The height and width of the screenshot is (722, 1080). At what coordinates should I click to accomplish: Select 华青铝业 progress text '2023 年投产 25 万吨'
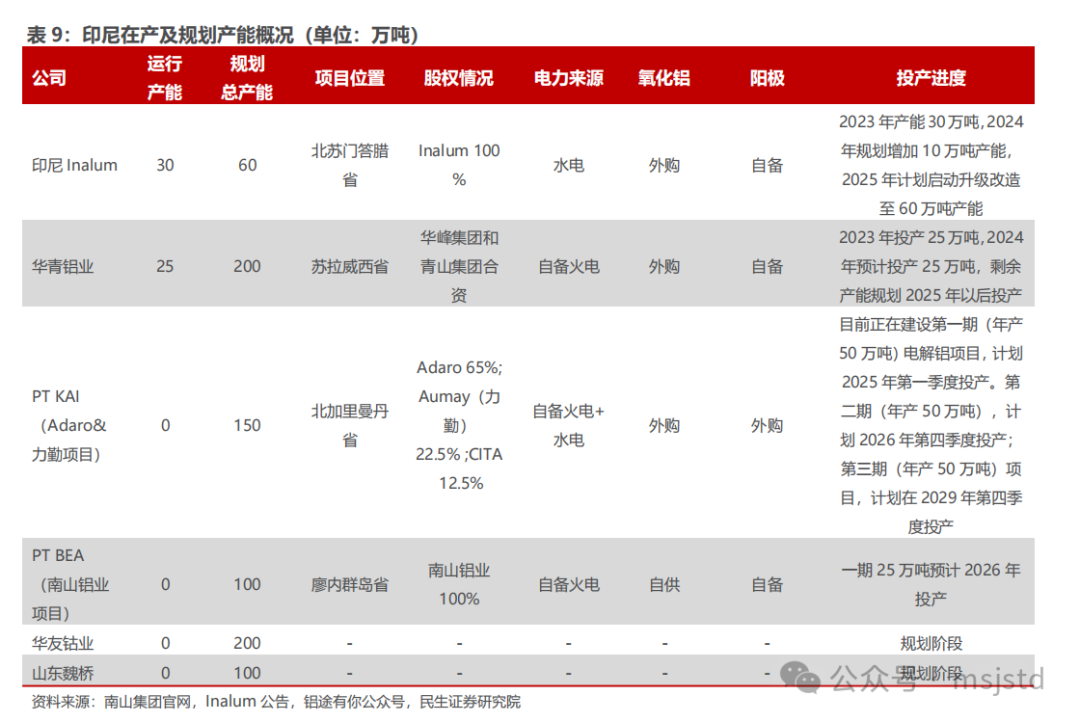[x=909, y=238]
